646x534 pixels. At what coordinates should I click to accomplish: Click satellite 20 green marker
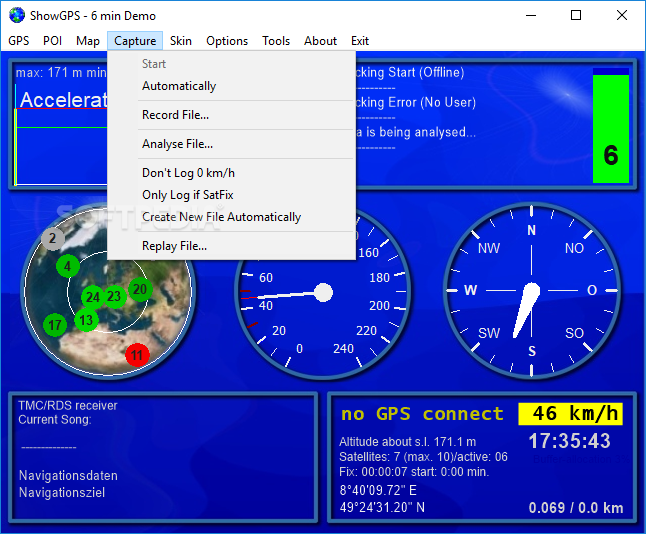[x=140, y=289]
